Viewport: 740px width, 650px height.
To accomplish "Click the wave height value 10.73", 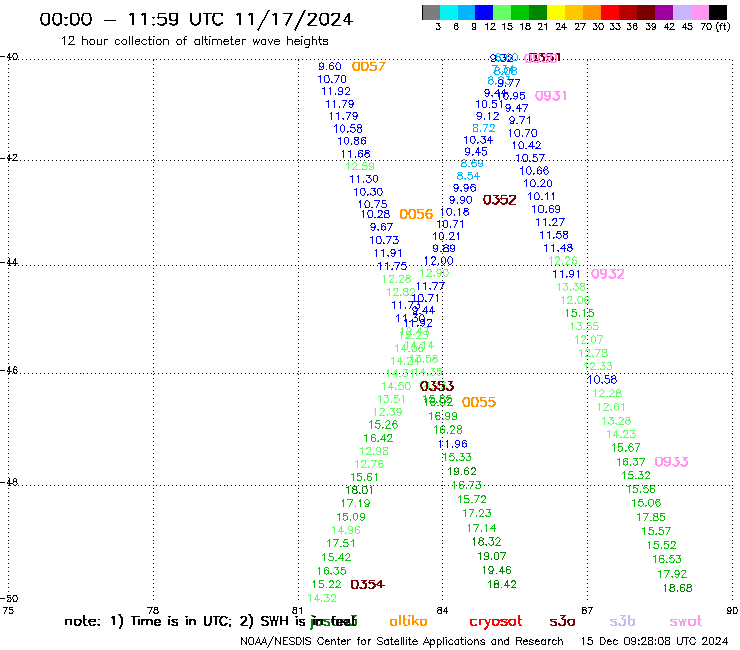I will [384, 240].
